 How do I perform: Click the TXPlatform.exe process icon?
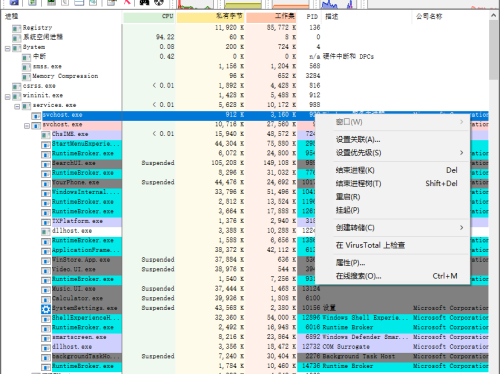[x=46, y=222]
